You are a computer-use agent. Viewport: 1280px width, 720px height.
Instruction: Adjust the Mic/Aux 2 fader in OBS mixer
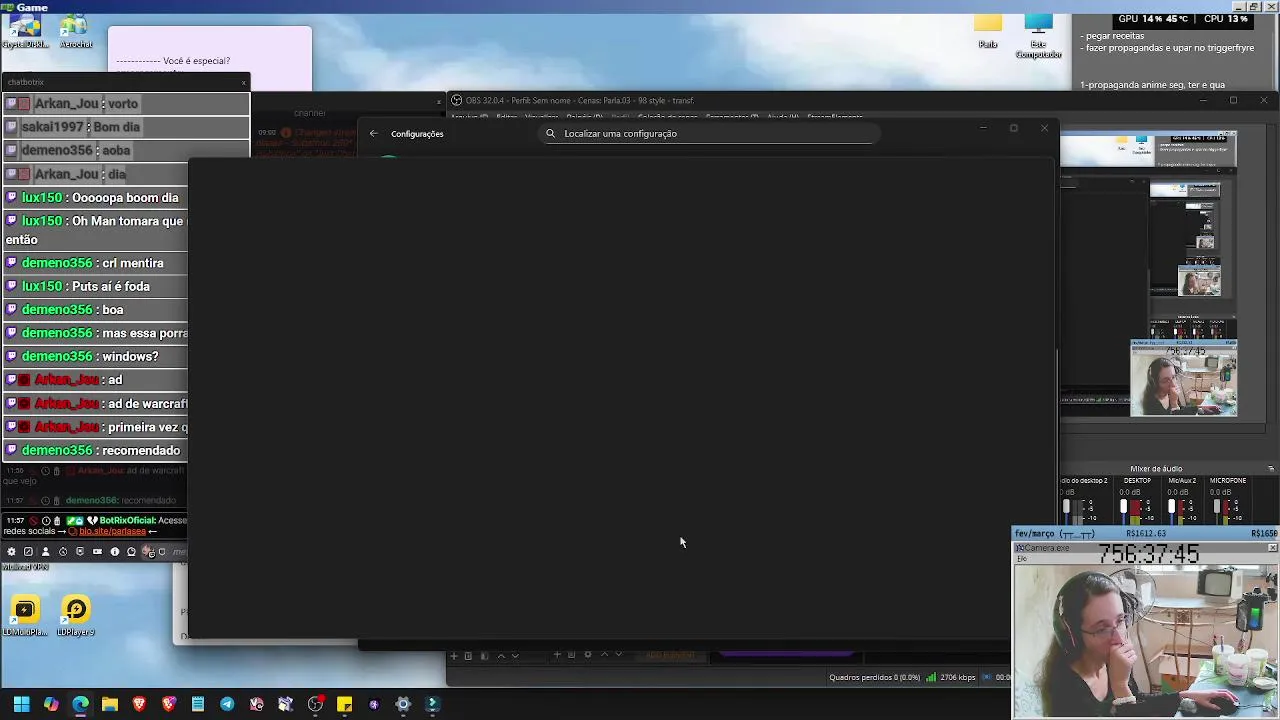[1172, 508]
